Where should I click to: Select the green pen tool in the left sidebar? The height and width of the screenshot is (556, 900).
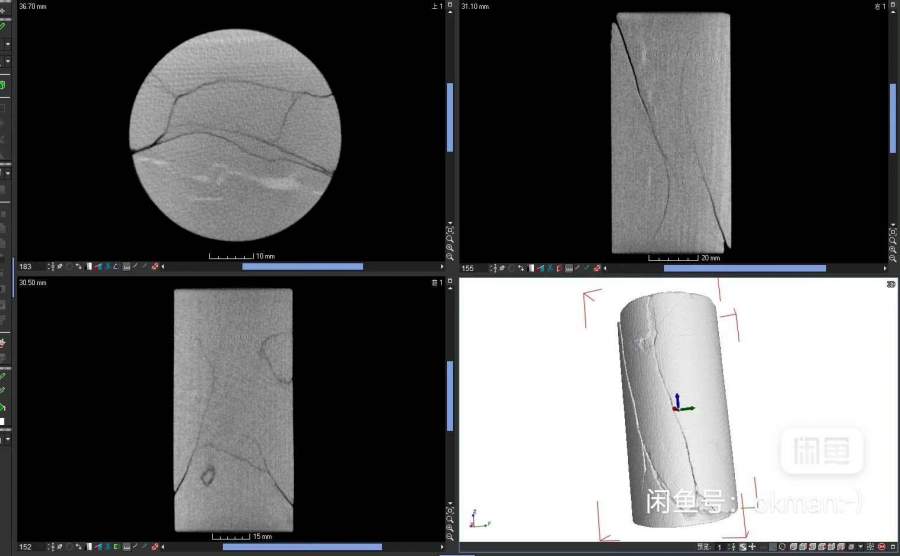tap(3, 28)
